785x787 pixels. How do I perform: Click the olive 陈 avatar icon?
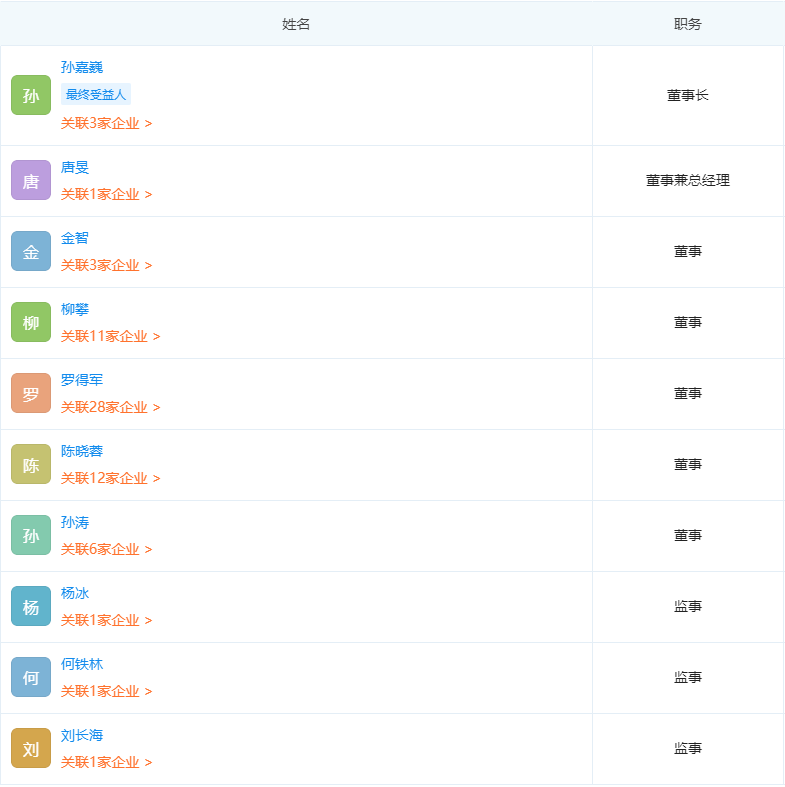(31, 464)
